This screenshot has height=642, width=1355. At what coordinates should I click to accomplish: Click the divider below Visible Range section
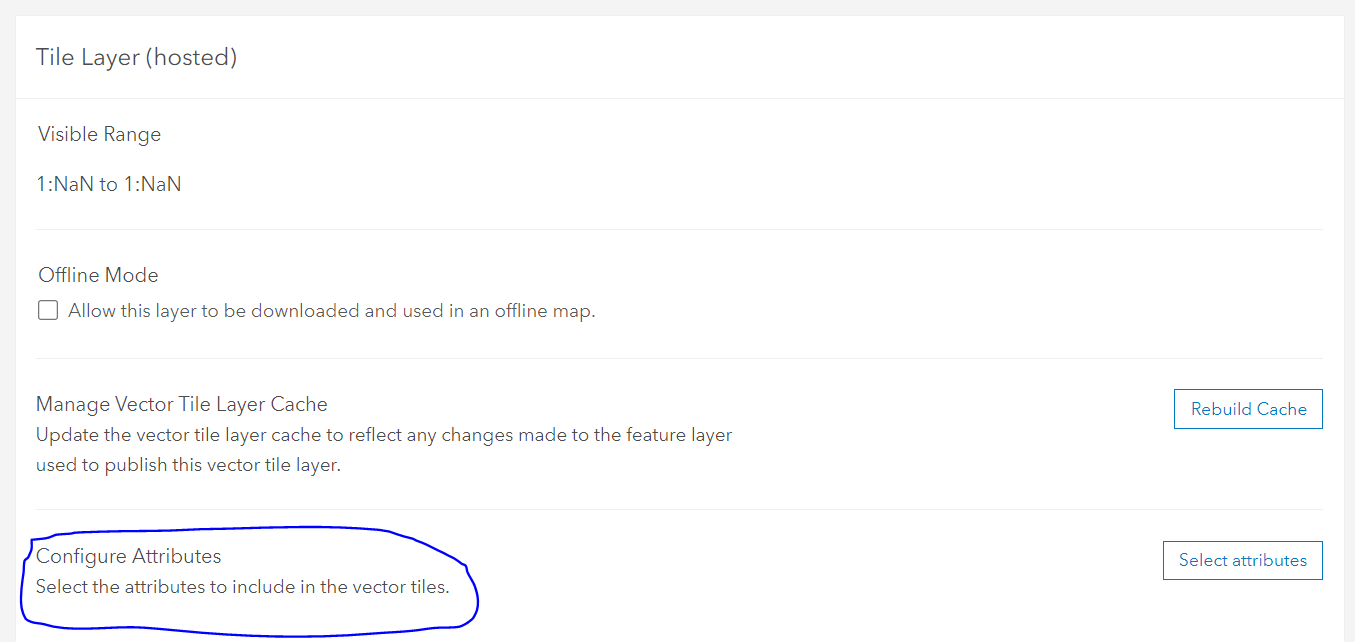coord(677,226)
